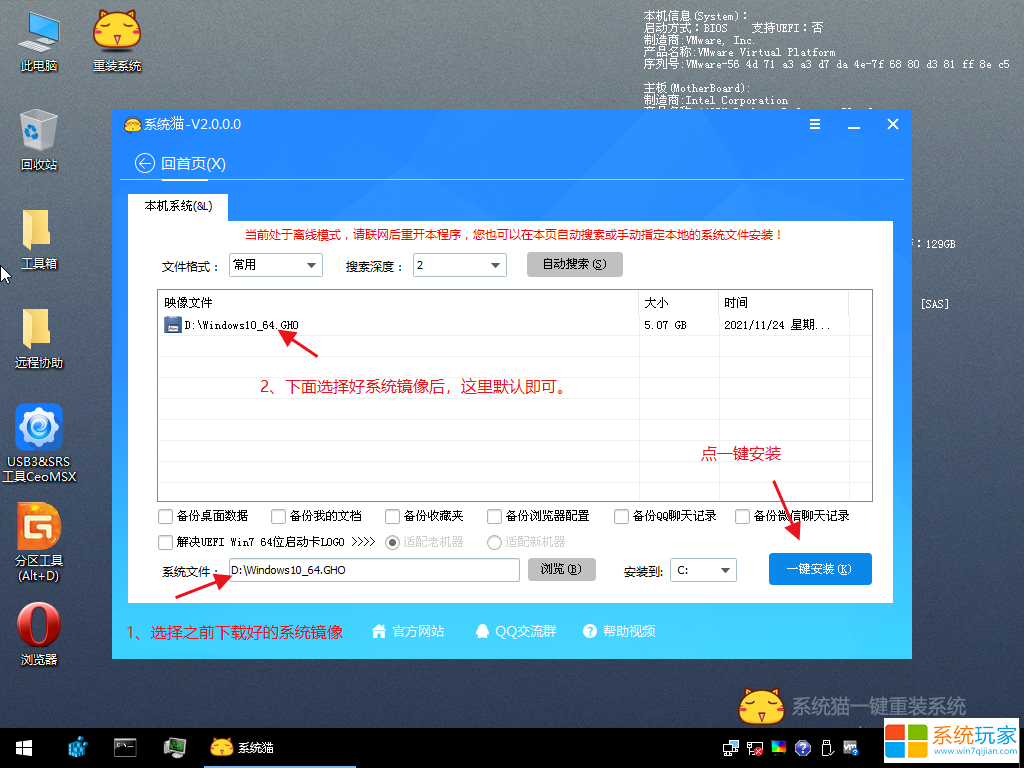Open the 工具箱 folder icon
1024x768 pixels.
(x=39, y=239)
